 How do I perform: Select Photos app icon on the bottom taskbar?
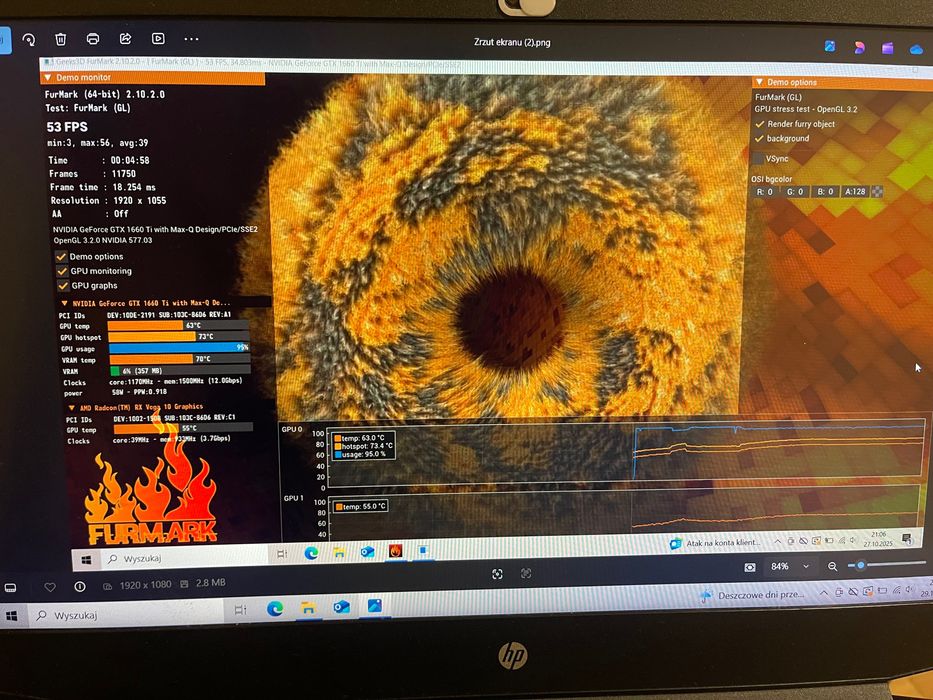coord(375,605)
